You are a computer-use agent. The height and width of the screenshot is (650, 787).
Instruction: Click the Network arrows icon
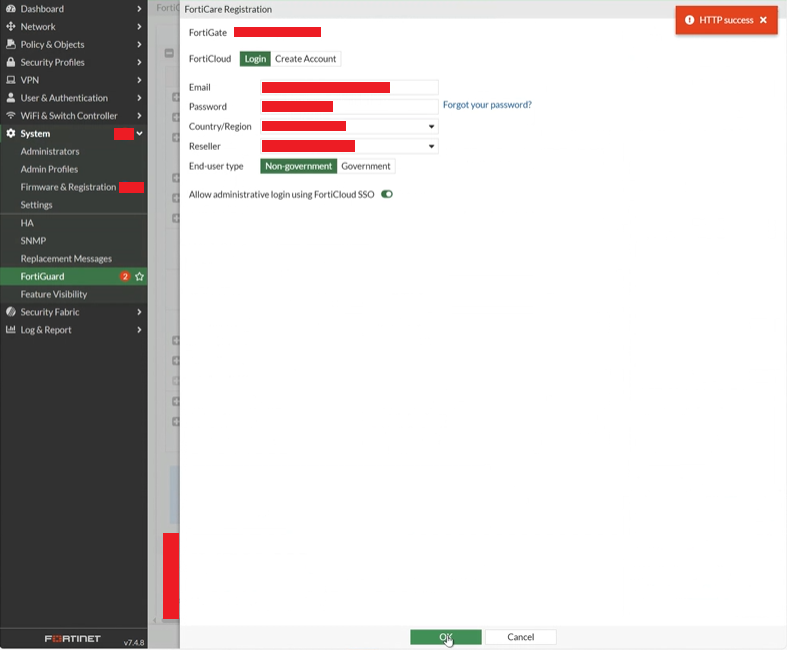[11, 26]
